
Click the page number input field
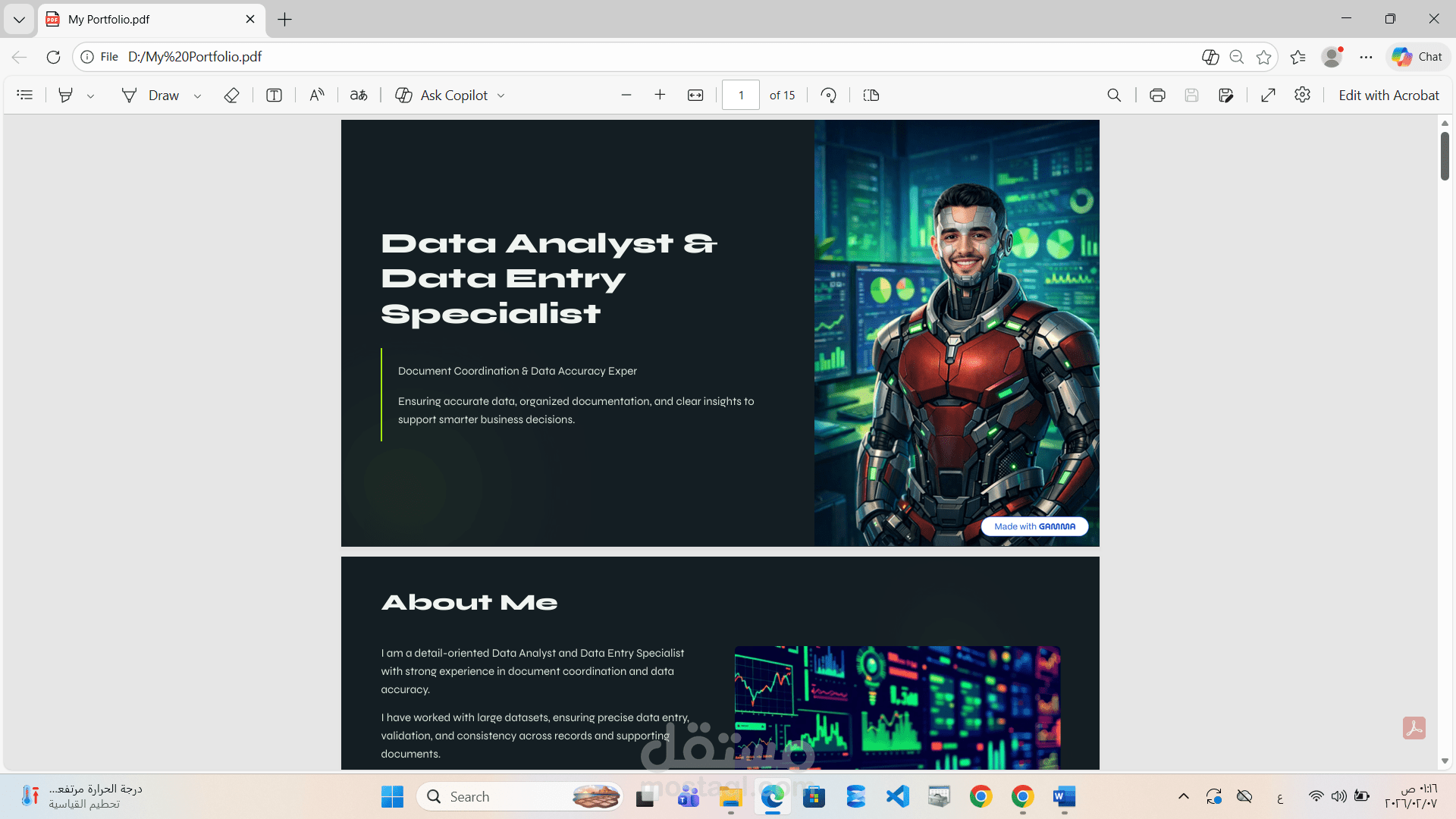(740, 96)
